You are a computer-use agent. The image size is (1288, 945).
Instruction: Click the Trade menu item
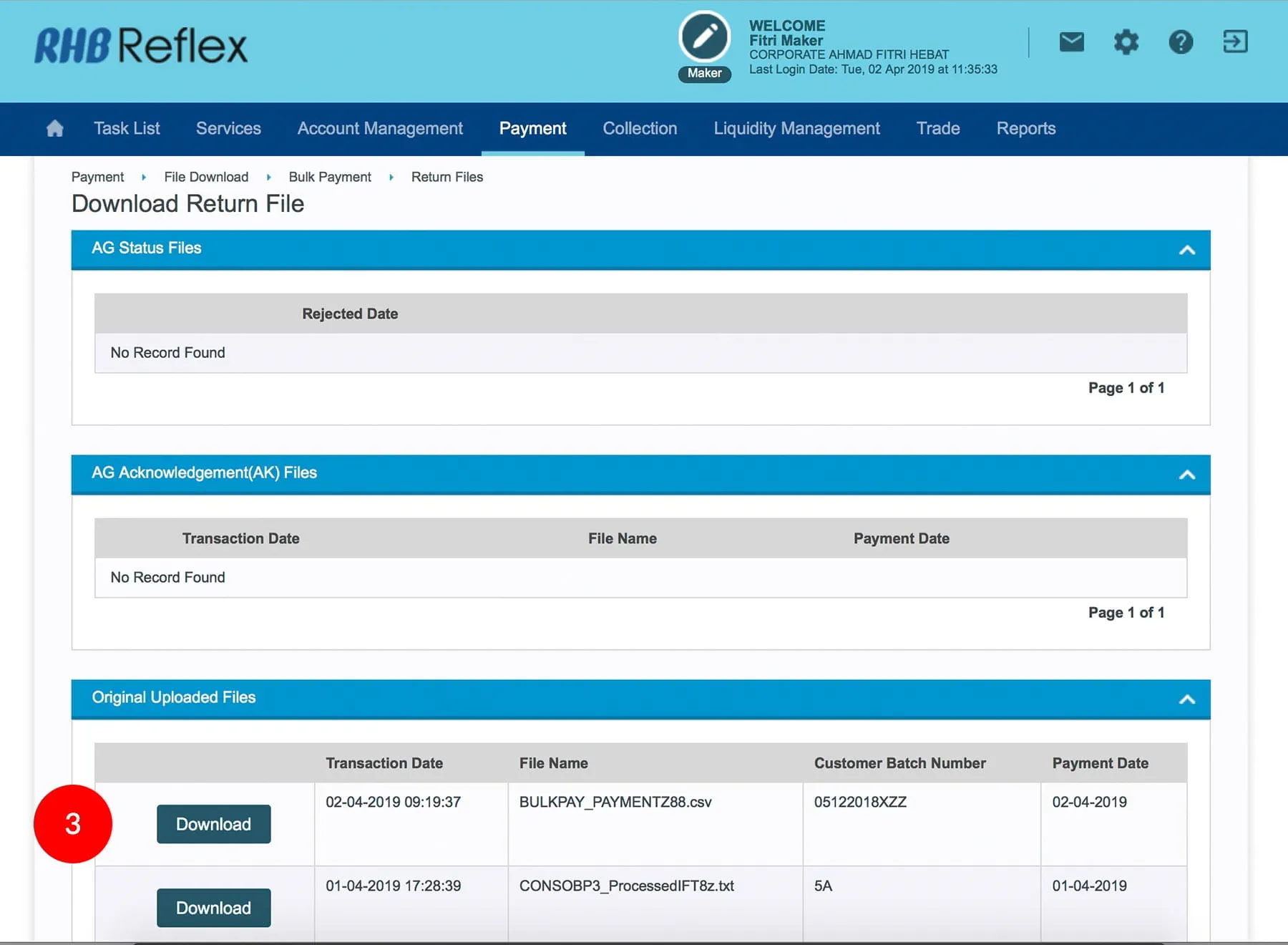coord(937,129)
